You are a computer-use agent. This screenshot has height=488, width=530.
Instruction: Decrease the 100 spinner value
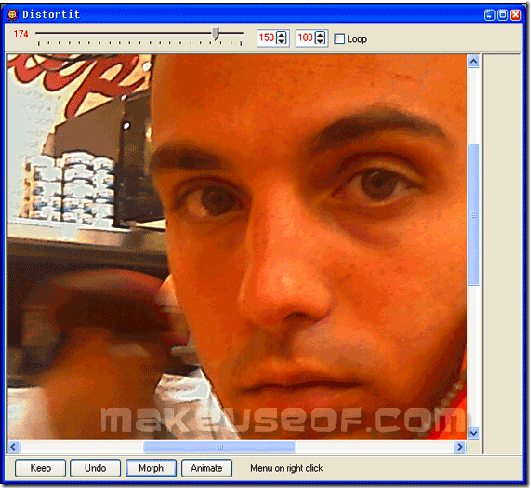point(320,41)
